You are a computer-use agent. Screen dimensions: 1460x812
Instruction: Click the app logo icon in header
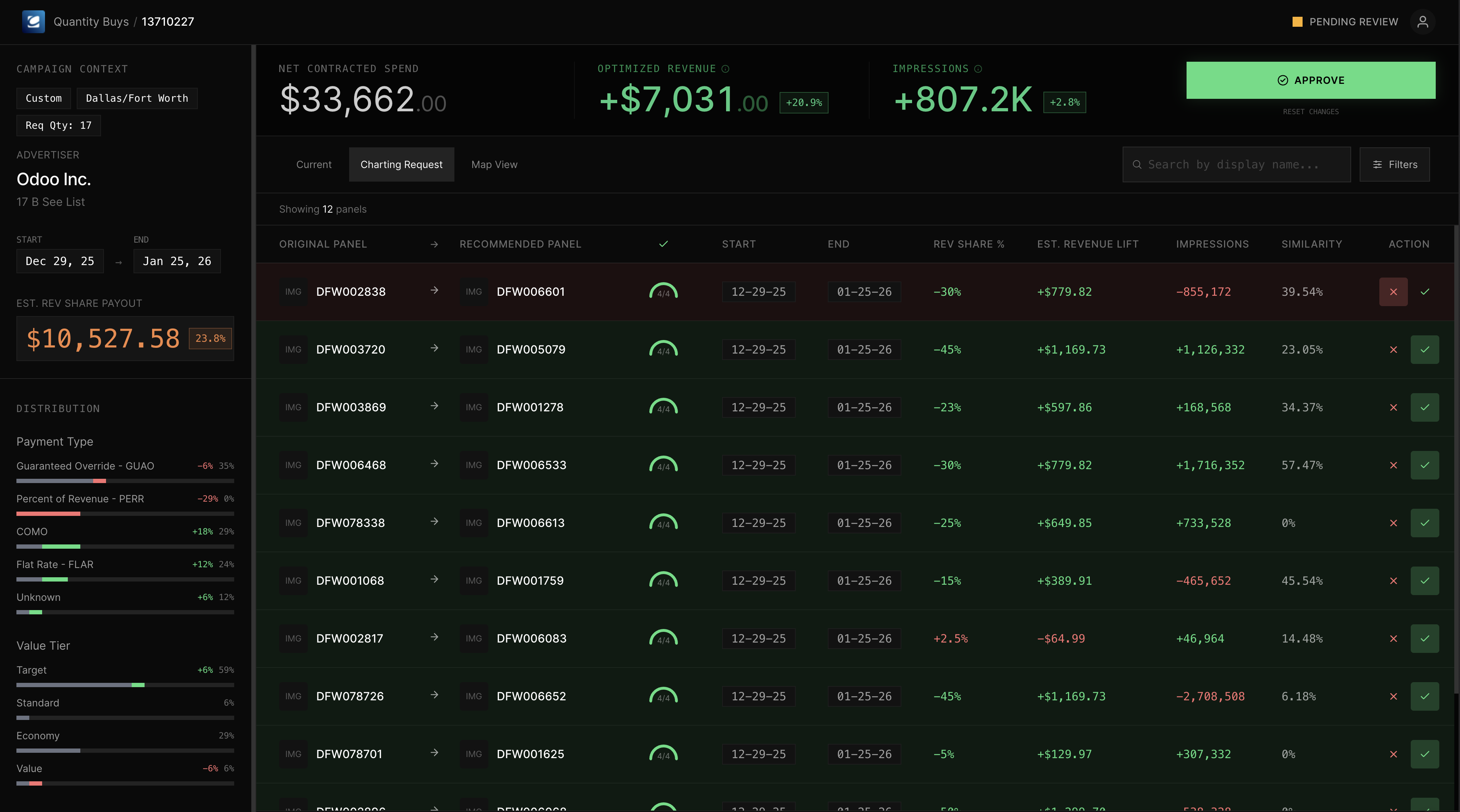33,21
